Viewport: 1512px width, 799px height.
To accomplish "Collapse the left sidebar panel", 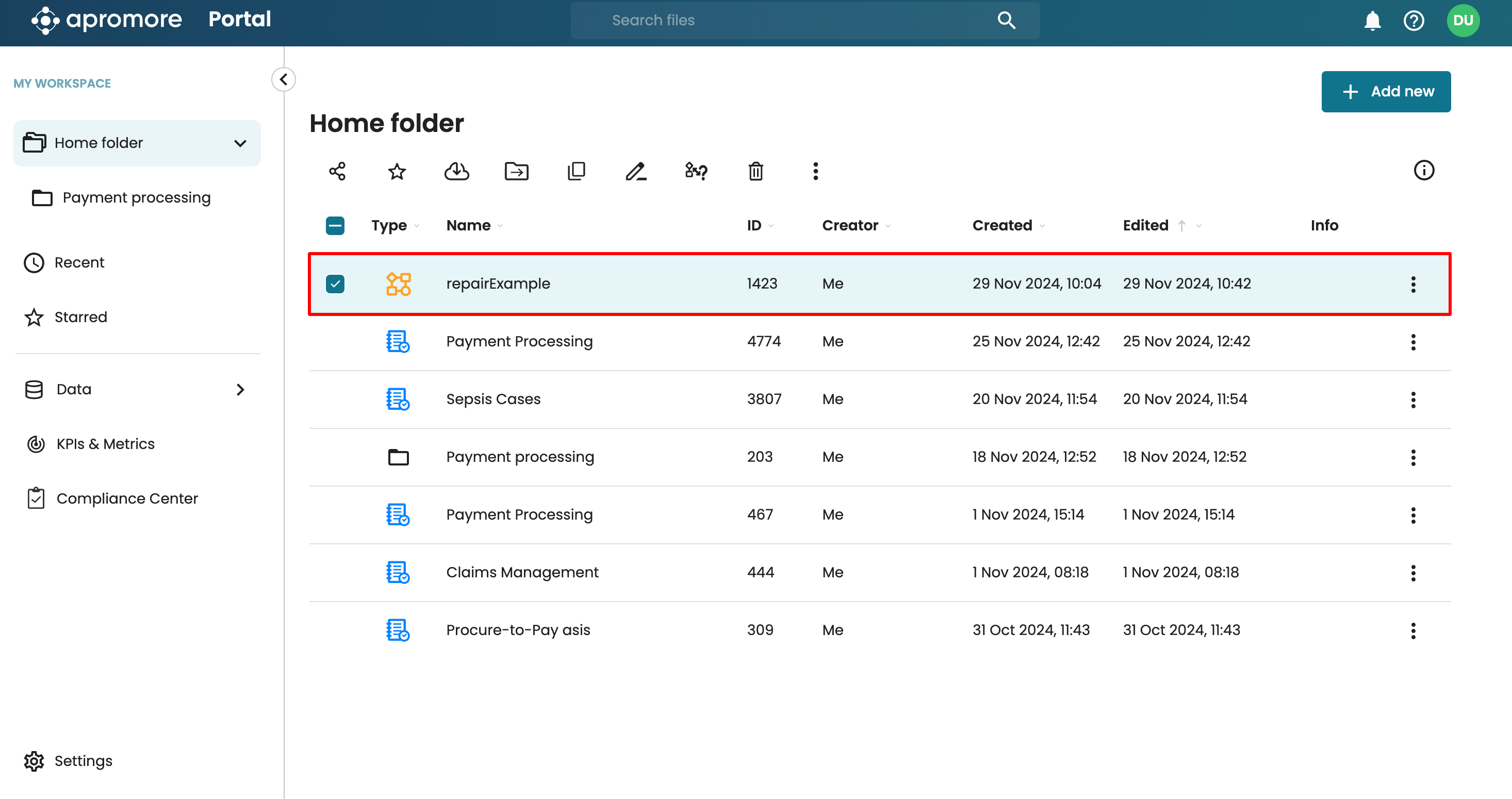I will pyautogui.click(x=284, y=79).
